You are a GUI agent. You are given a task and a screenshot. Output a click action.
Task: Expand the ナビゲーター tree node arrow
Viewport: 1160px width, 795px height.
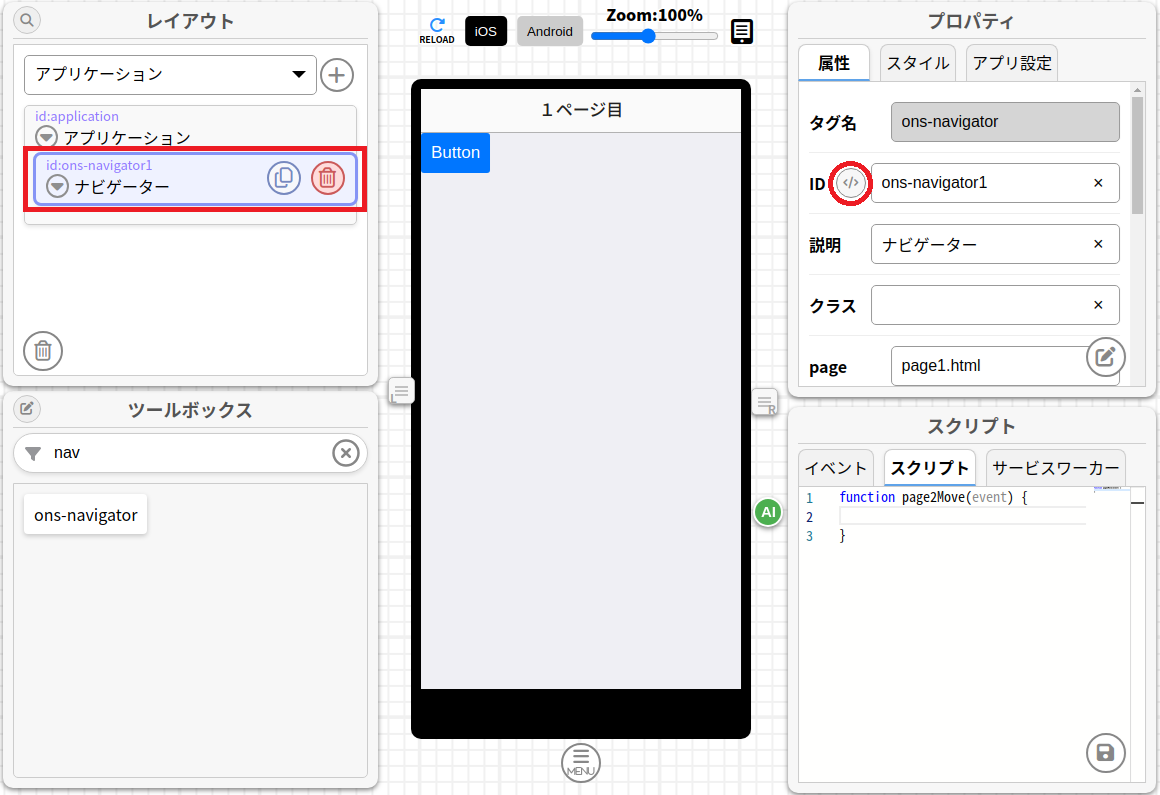[58, 186]
